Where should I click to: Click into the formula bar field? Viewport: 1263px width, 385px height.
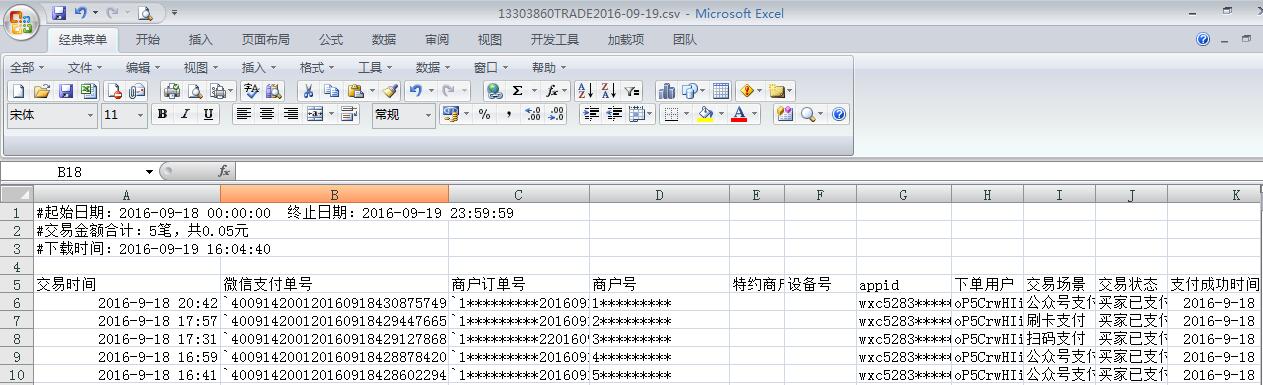[x=748, y=172]
